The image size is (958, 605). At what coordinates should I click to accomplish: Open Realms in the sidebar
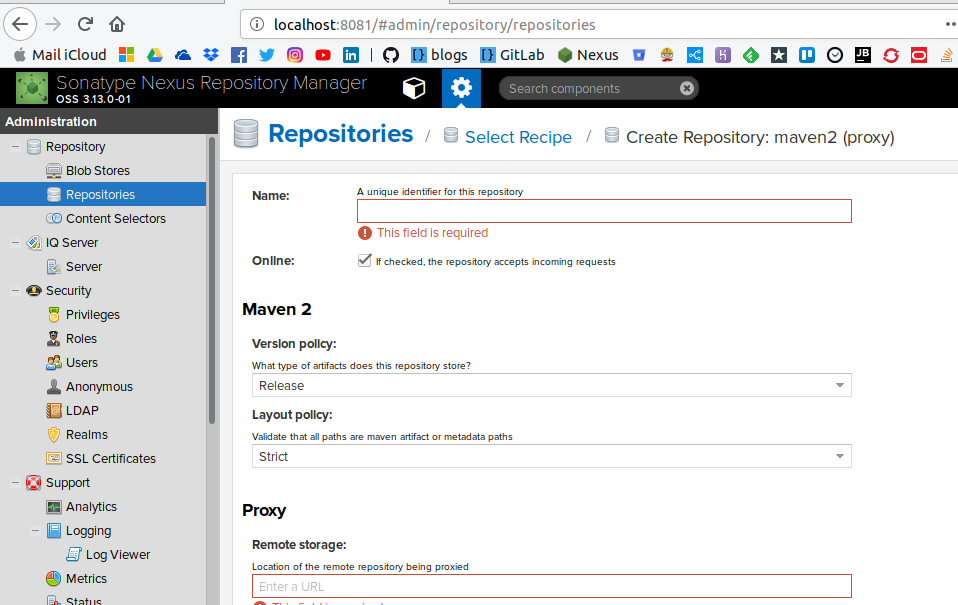click(87, 434)
